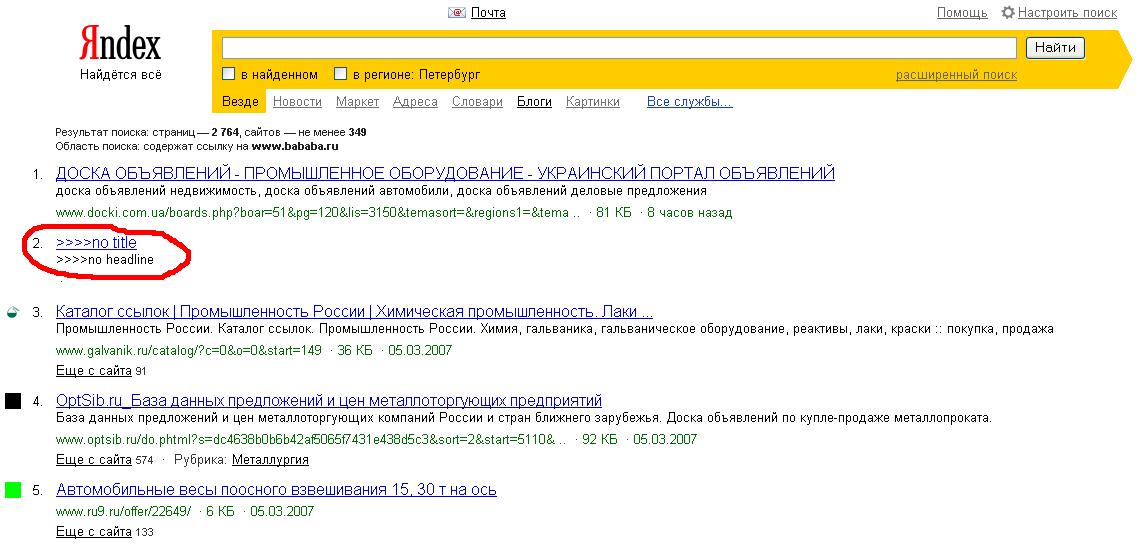1143x546 pixels.
Task: Click the green-white favicon beside result 3
Action: click(x=12, y=312)
